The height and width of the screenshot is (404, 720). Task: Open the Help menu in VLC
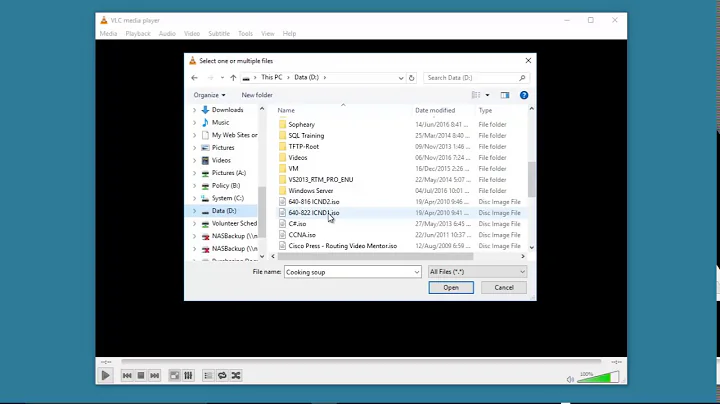click(x=289, y=34)
